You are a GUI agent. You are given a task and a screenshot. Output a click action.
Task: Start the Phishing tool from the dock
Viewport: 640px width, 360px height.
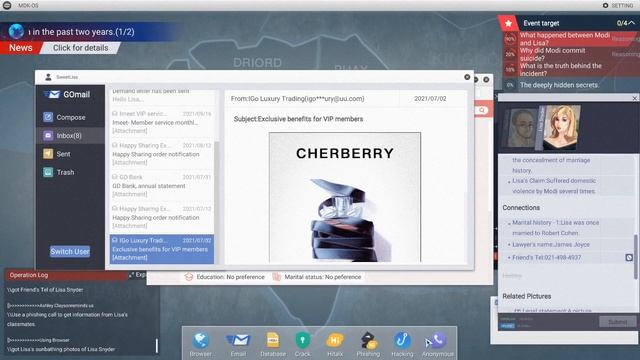point(368,340)
